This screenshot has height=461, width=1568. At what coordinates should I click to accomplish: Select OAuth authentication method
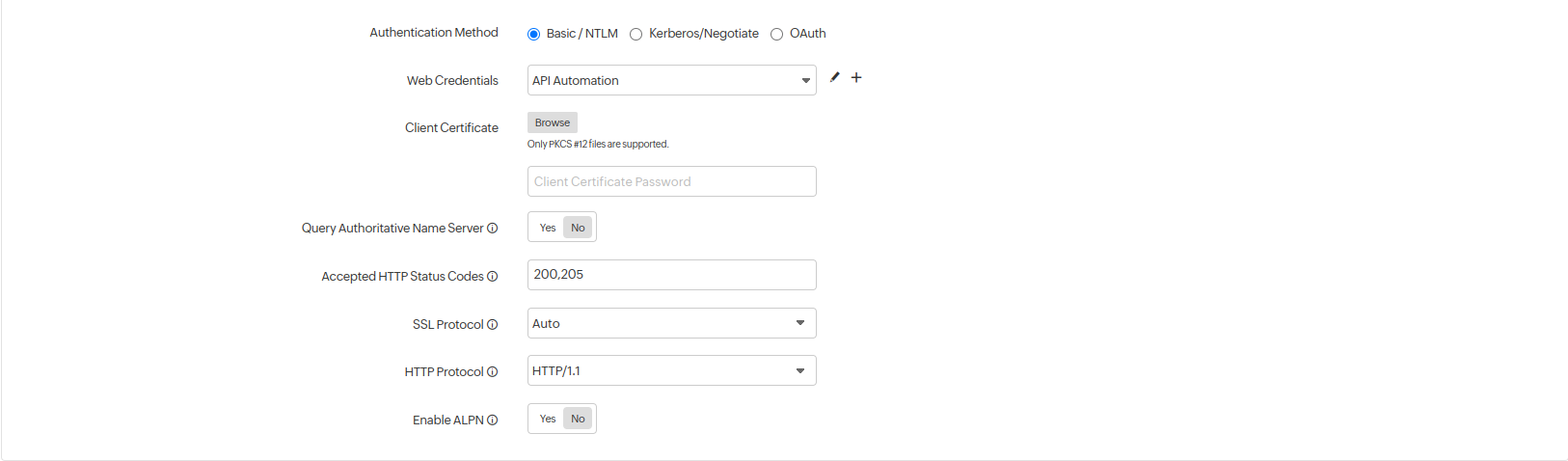[x=777, y=34]
